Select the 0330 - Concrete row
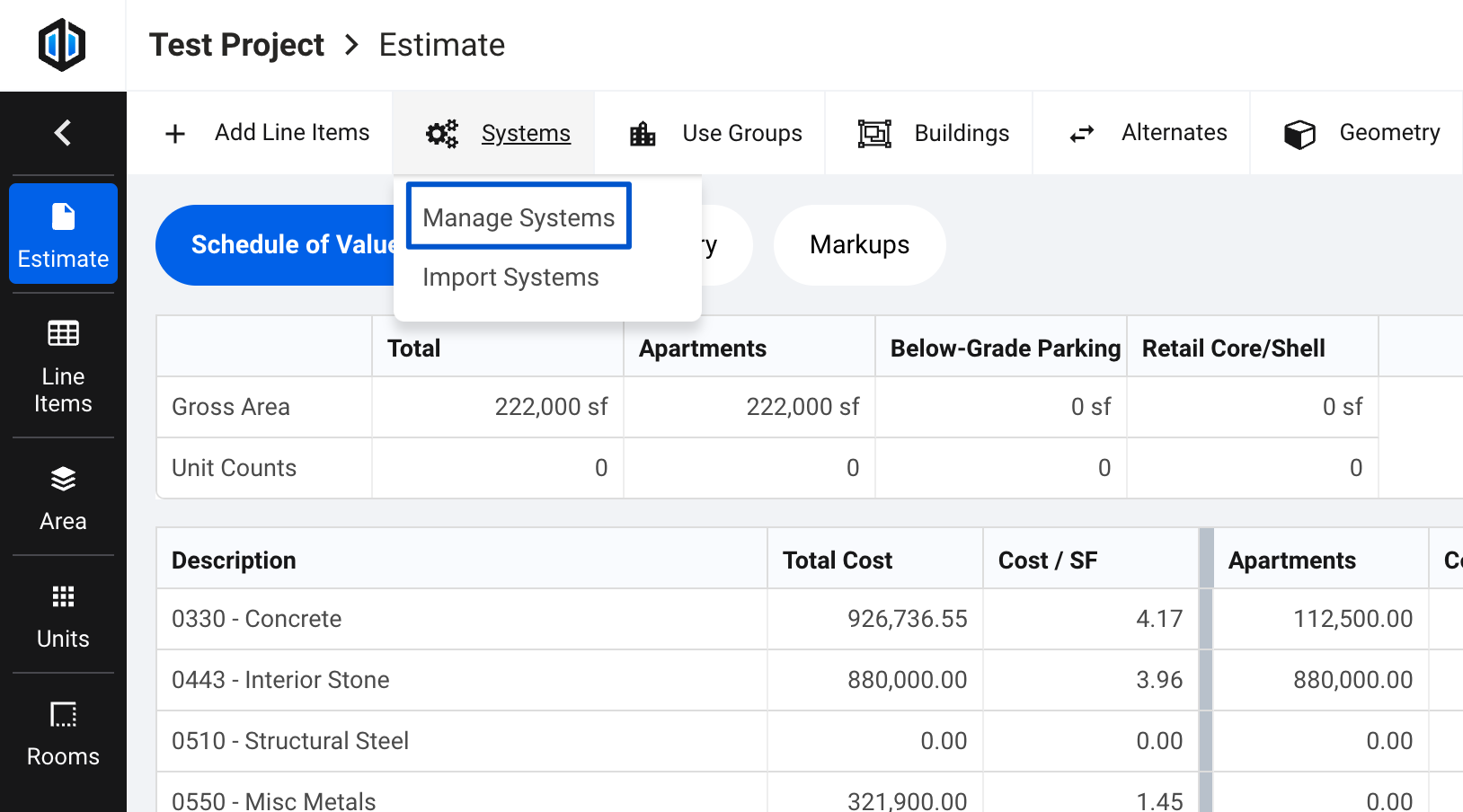1463x812 pixels. 256,619
